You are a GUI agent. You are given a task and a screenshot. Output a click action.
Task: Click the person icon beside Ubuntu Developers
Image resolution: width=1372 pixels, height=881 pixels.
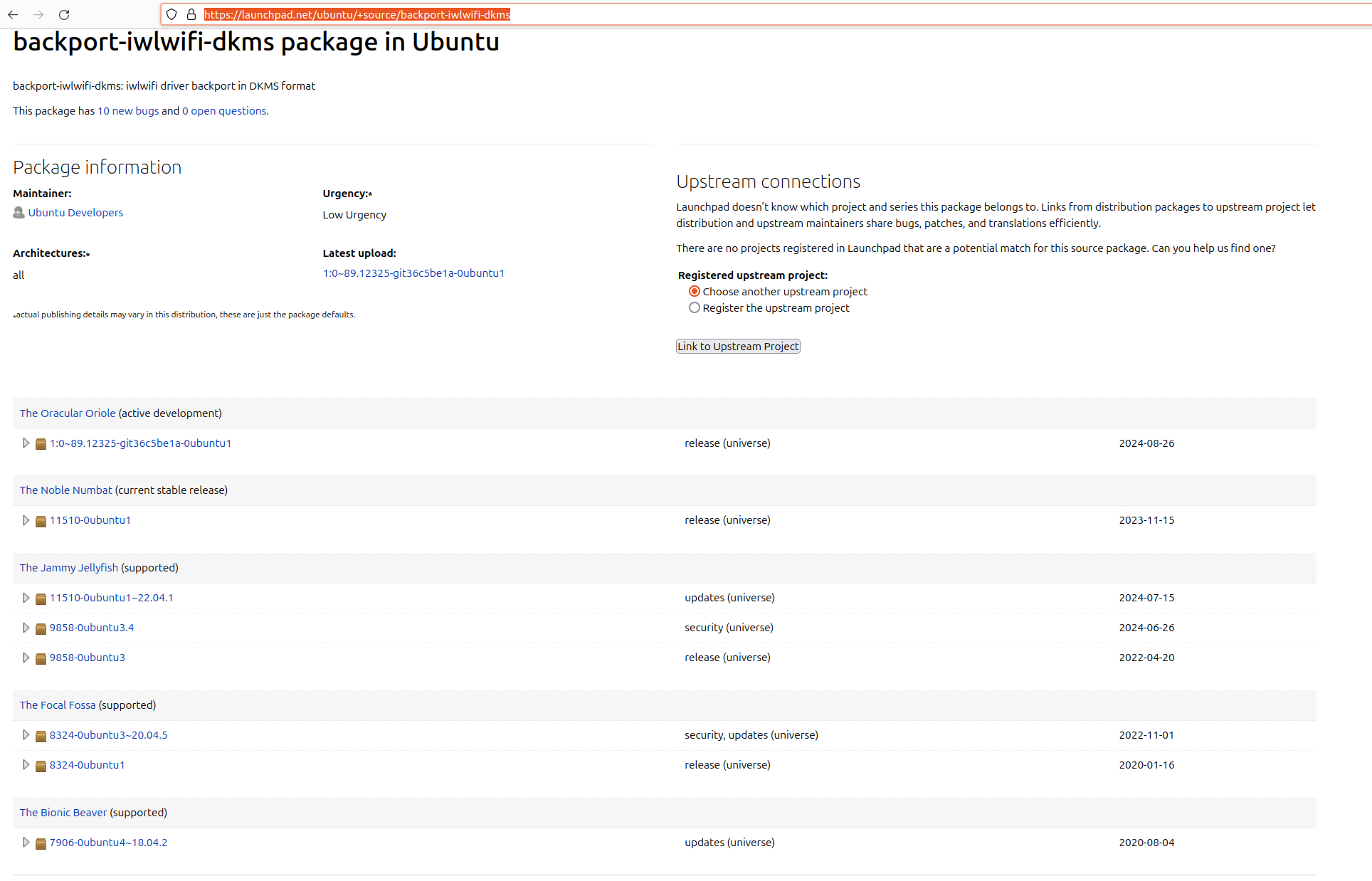click(19, 213)
